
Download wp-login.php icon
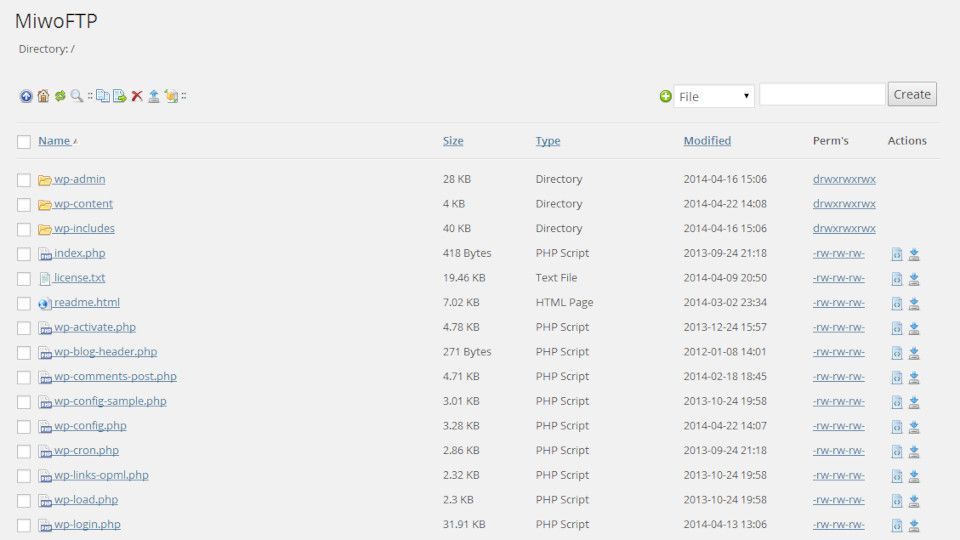(914, 525)
